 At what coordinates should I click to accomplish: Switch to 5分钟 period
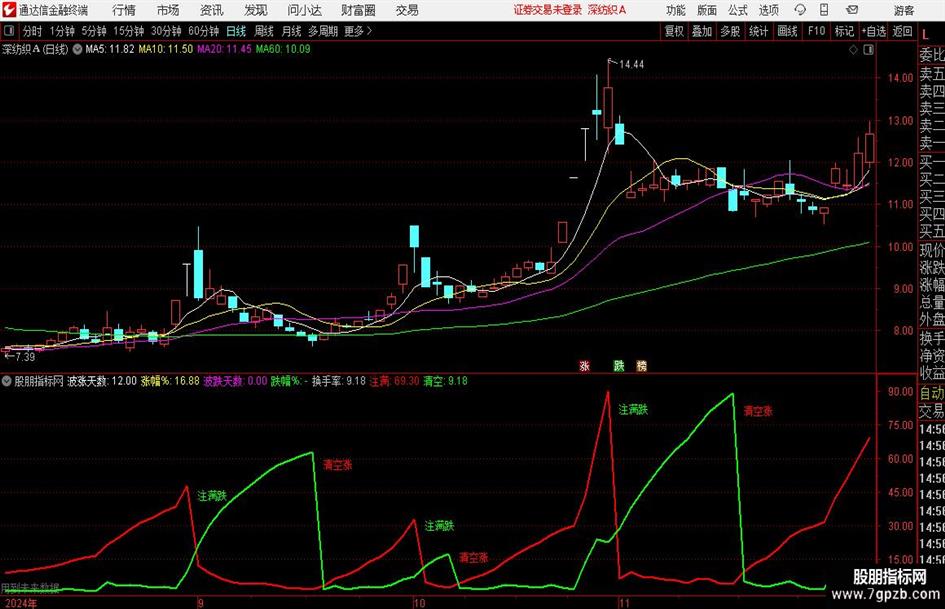(x=93, y=31)
